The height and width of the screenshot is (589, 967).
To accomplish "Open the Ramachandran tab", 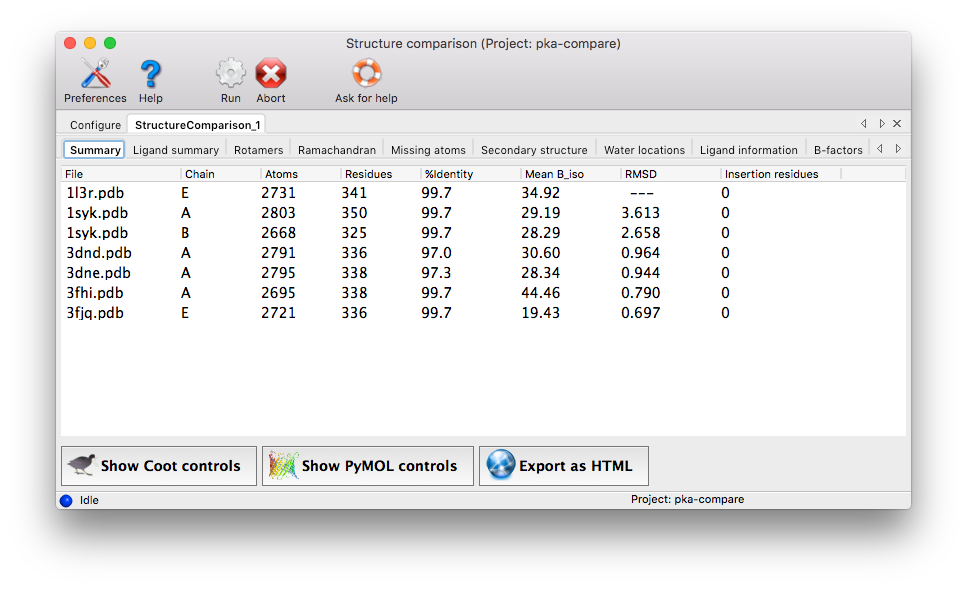I will click(337, 150).
